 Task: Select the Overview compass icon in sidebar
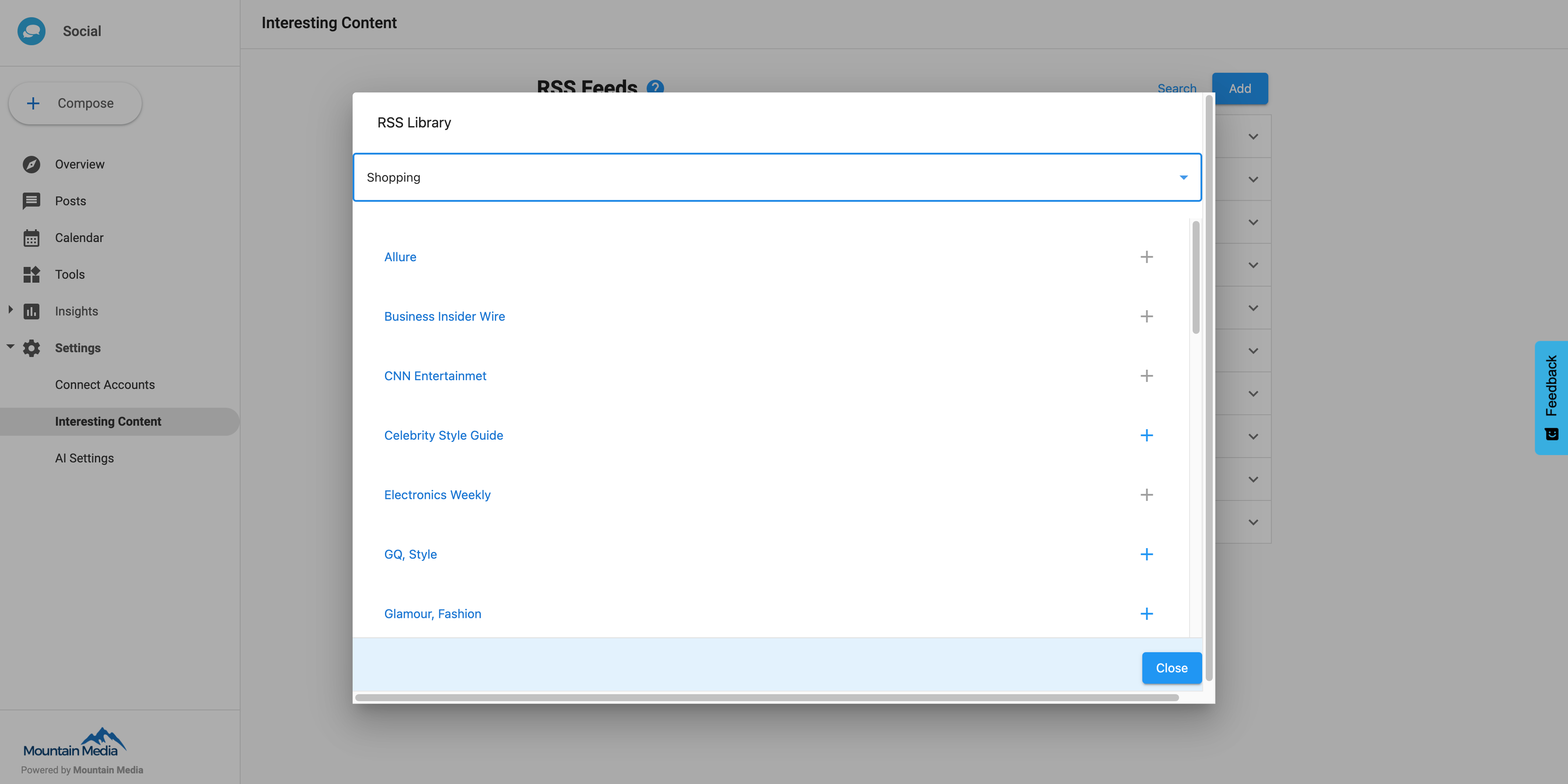click(x=31, y=164)
